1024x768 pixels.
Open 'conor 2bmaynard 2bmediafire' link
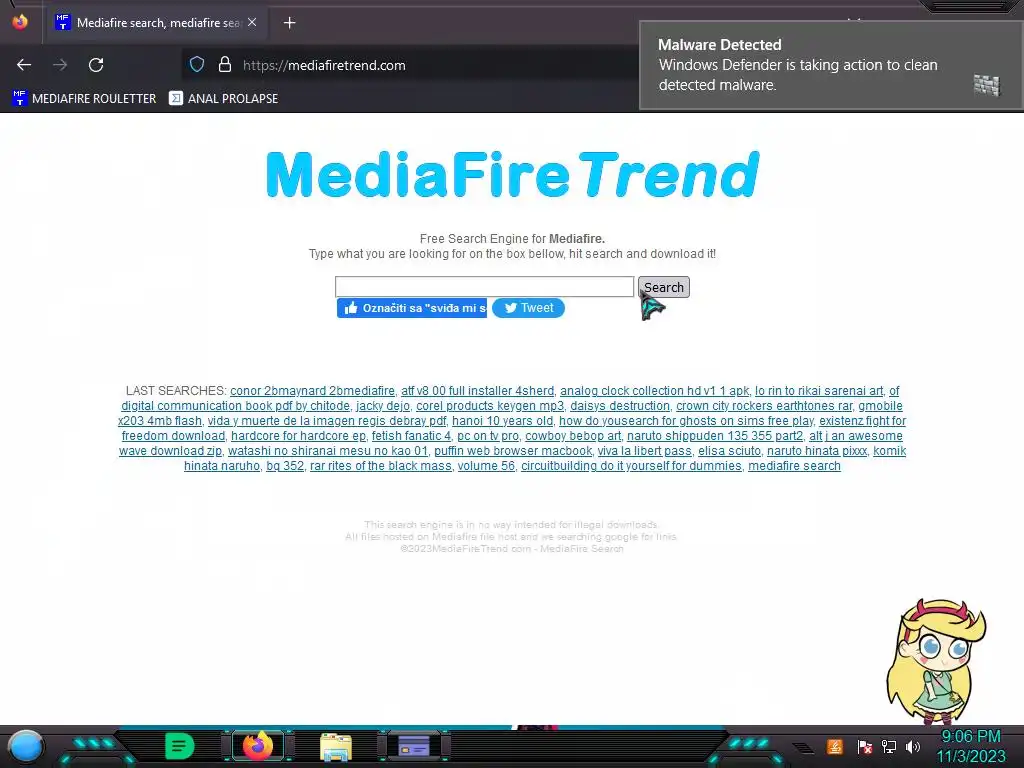pos(312,391)
